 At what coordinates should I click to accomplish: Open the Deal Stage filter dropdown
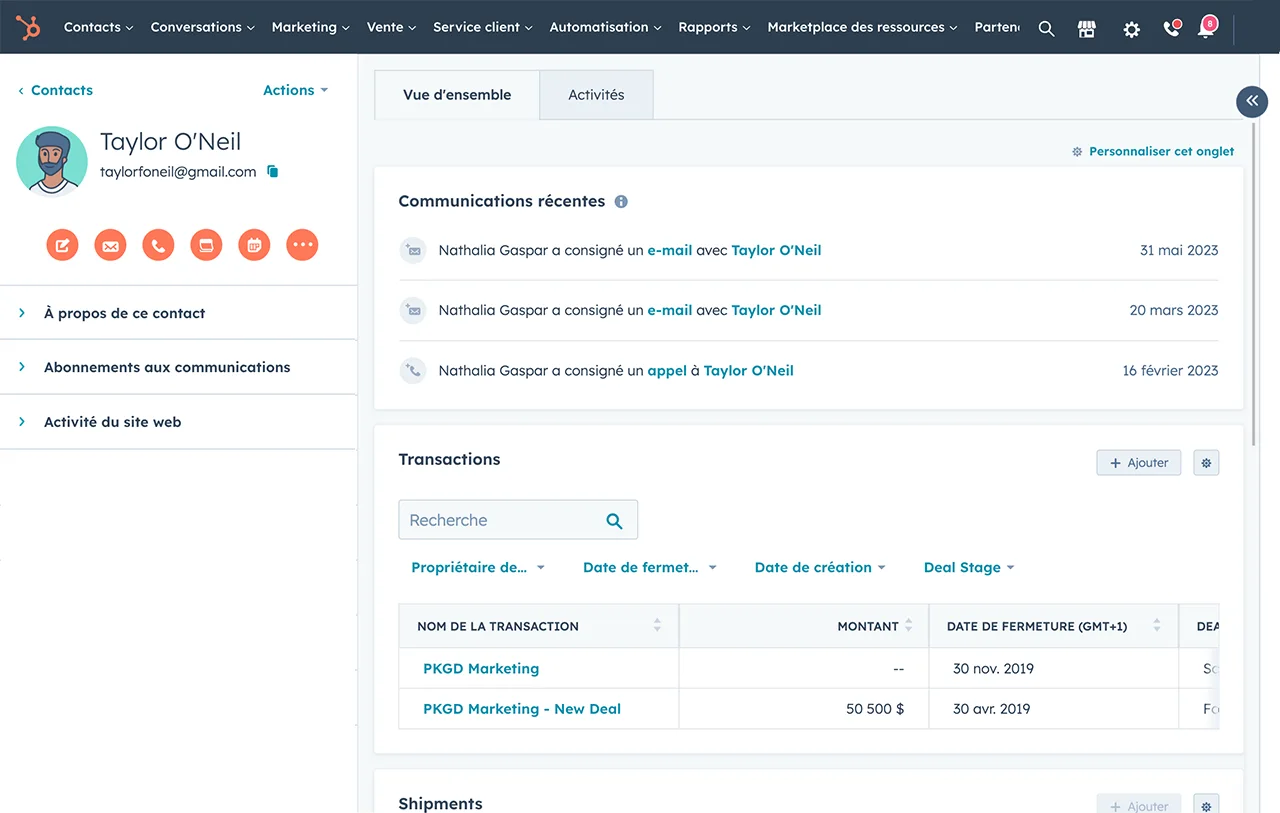[968, 567]
